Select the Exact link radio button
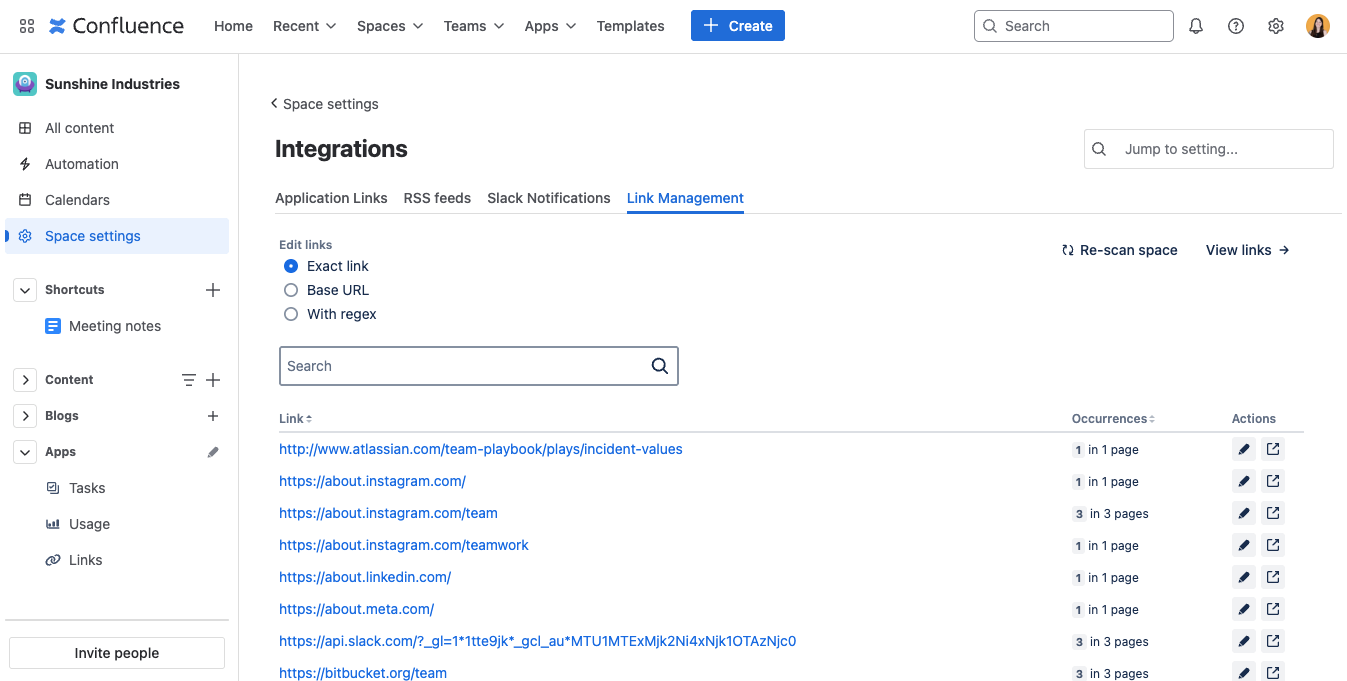This screenshot has height=681, width=1347. [x=290, y=266]
